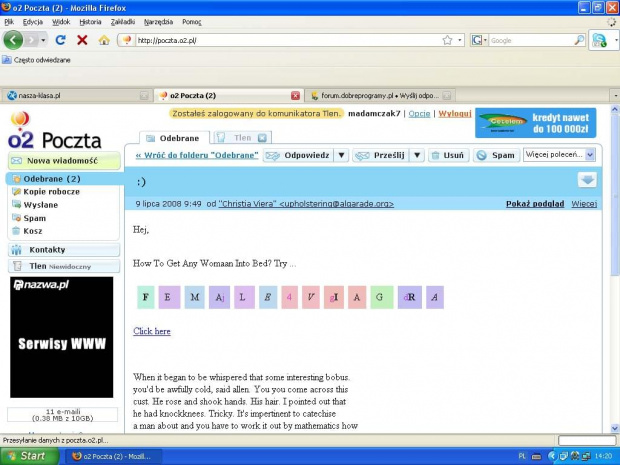
Task: Click the Prześlij forward button
Action: click(x=380, y=155)
